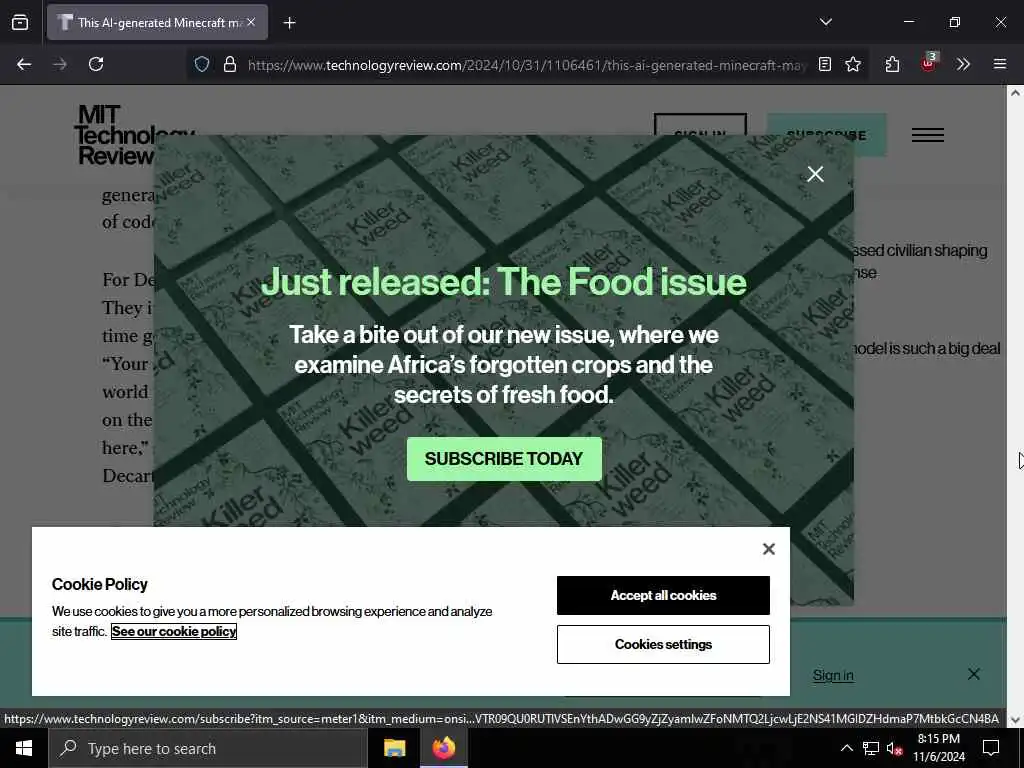Close the Food issue promotional popup
Image resolution: width=1024 pixels, height=768 pixels.
815,174
